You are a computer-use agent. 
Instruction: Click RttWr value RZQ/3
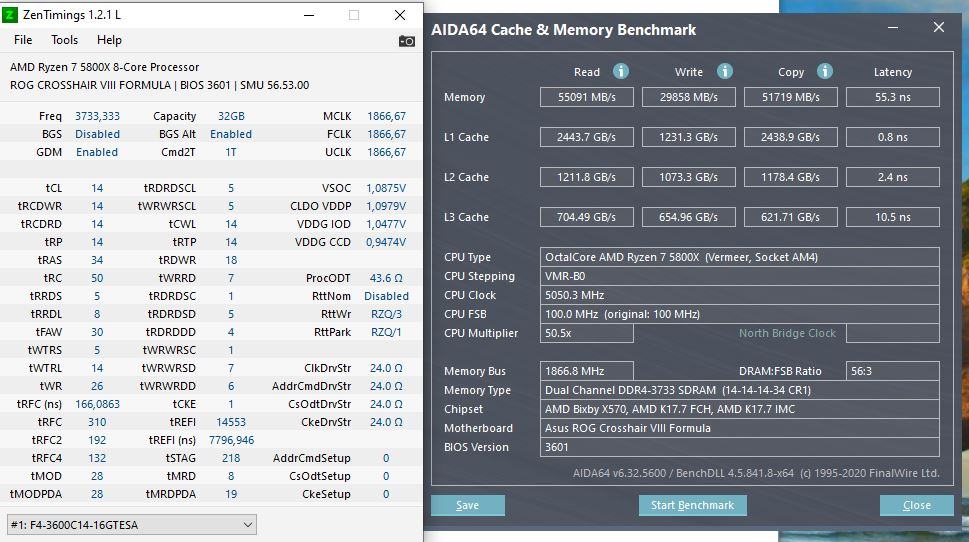[386, 314]
